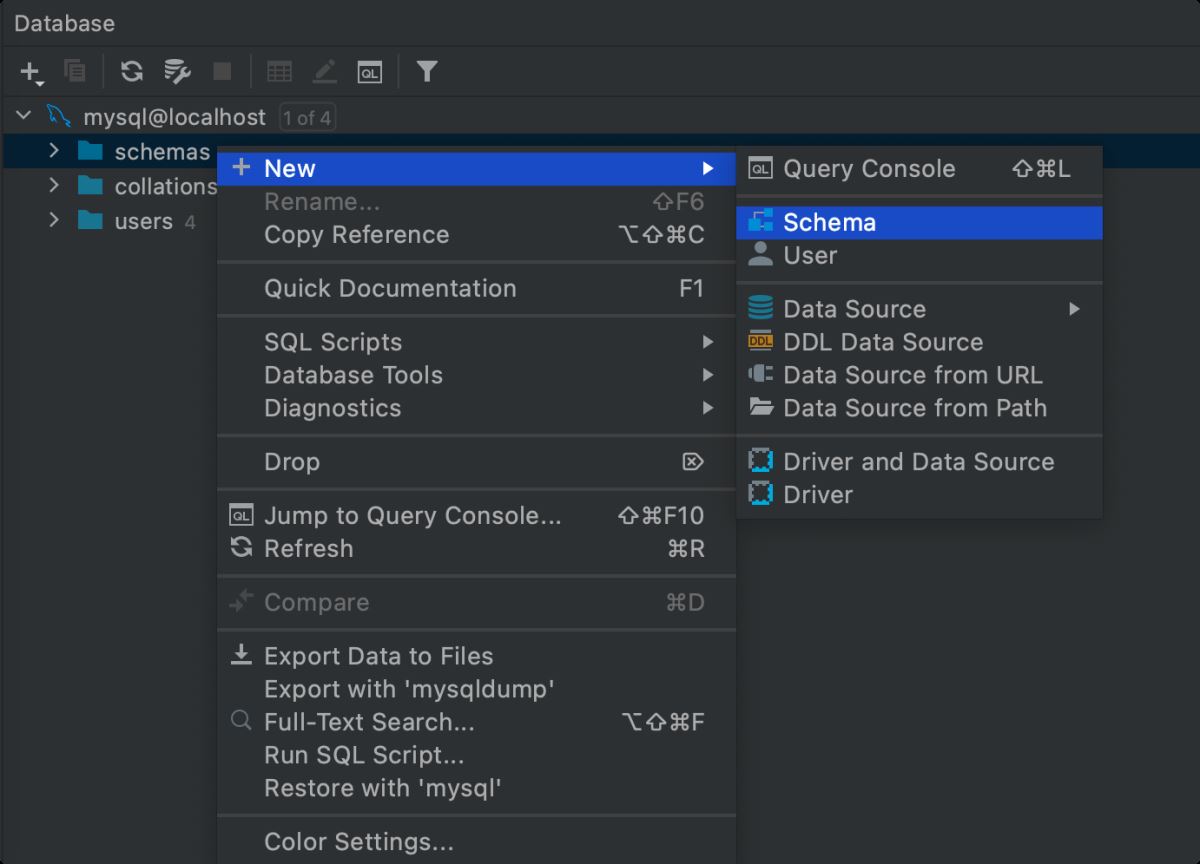Open the SQL Scripts submenu
This screenshot has height=864, width=1200.
click(333, 342)
